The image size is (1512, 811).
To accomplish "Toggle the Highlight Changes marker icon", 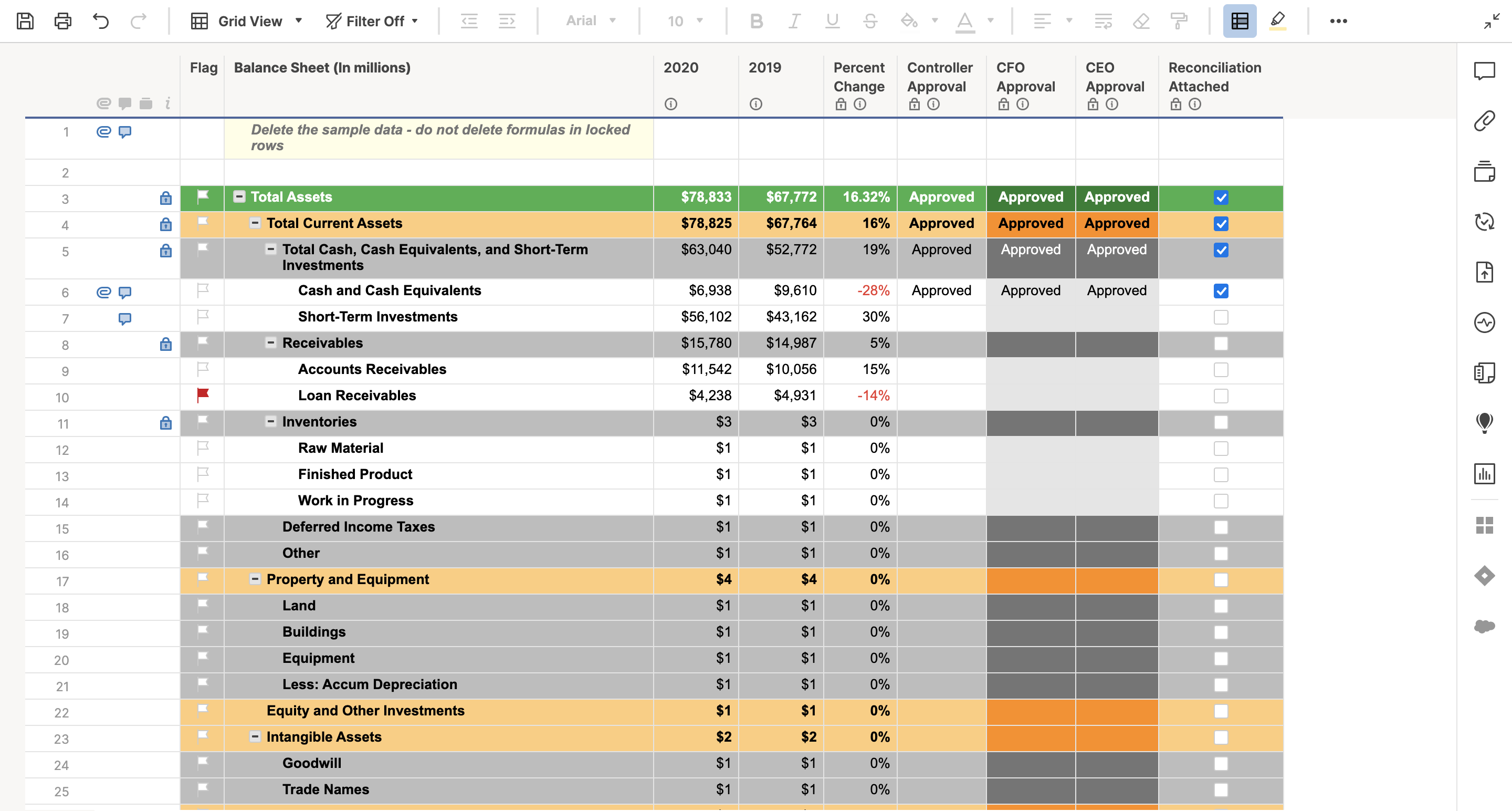I will [x=1277, y=21].
